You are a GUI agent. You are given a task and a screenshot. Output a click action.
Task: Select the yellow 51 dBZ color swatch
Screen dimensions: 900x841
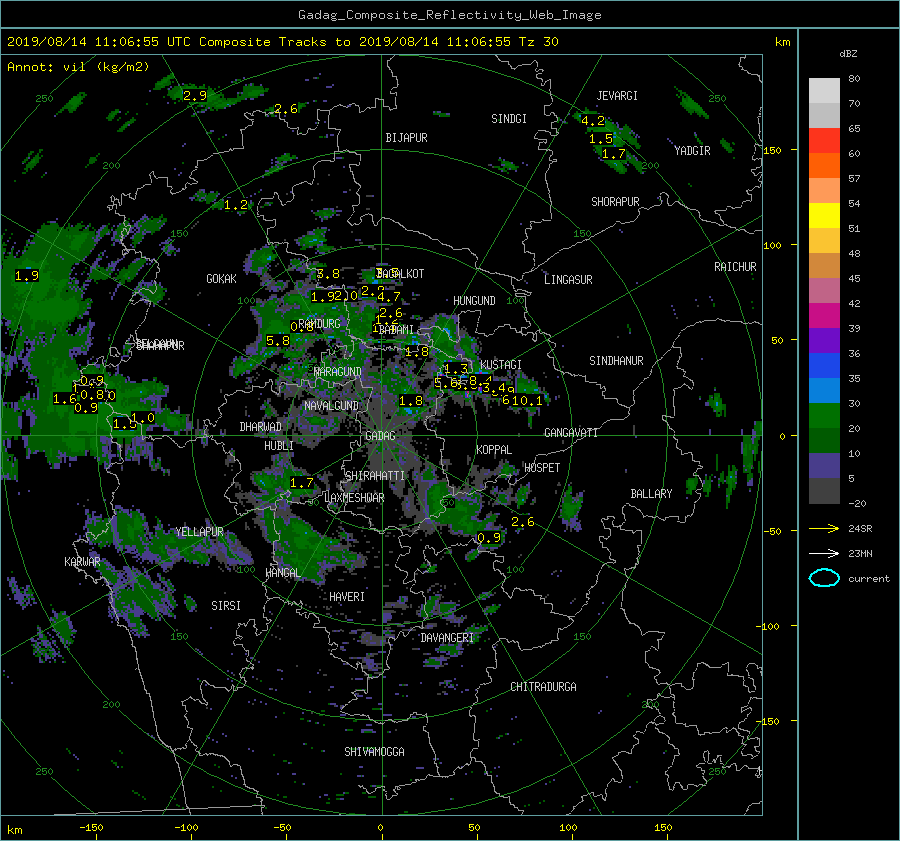pyautogui.click(x=824, y=216)
